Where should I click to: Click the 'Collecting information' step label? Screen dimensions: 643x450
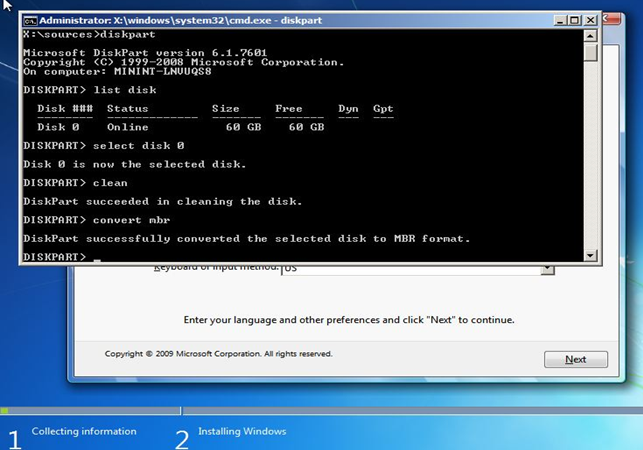84,432
